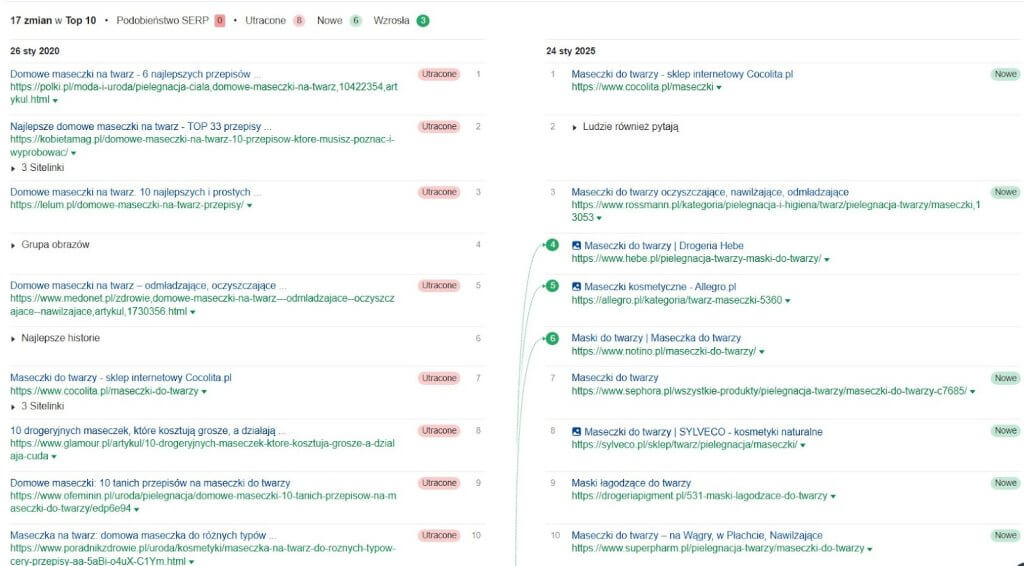1024x566 pixels.
Task: Click the Utracone 8 count badge
Action: point(299,21)
